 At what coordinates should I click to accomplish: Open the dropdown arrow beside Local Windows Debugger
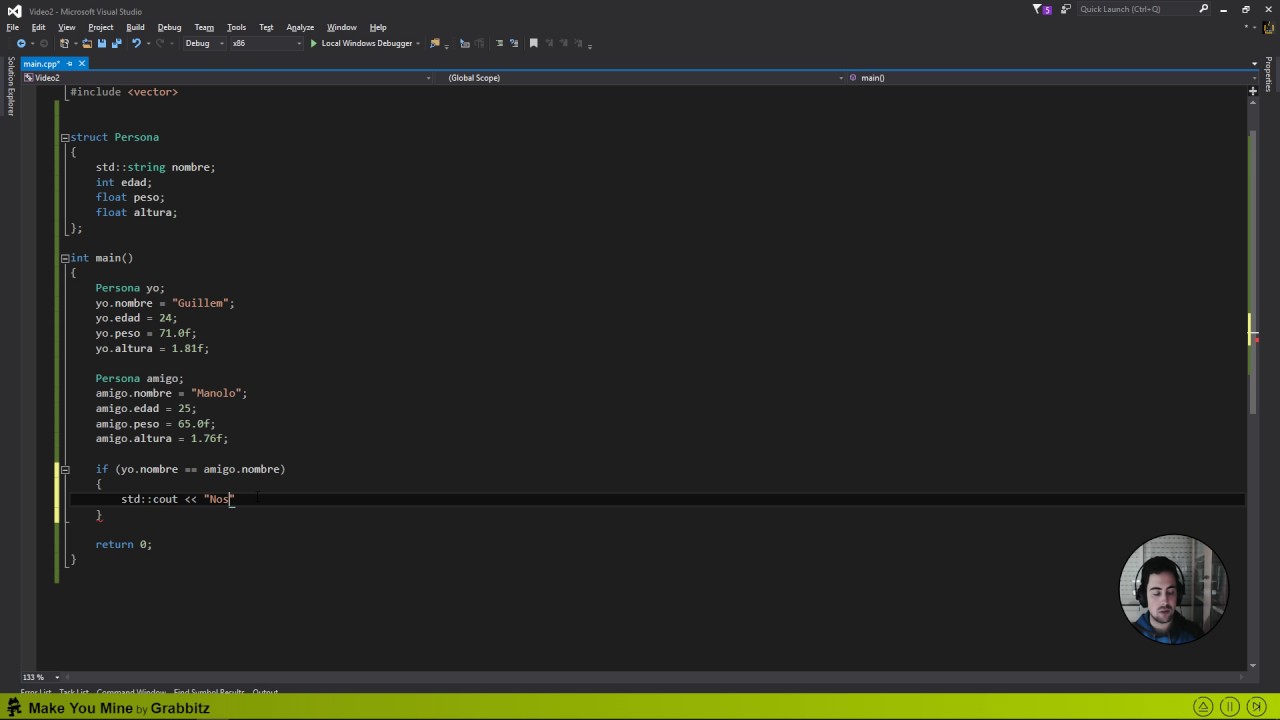(x=418, y=43)
